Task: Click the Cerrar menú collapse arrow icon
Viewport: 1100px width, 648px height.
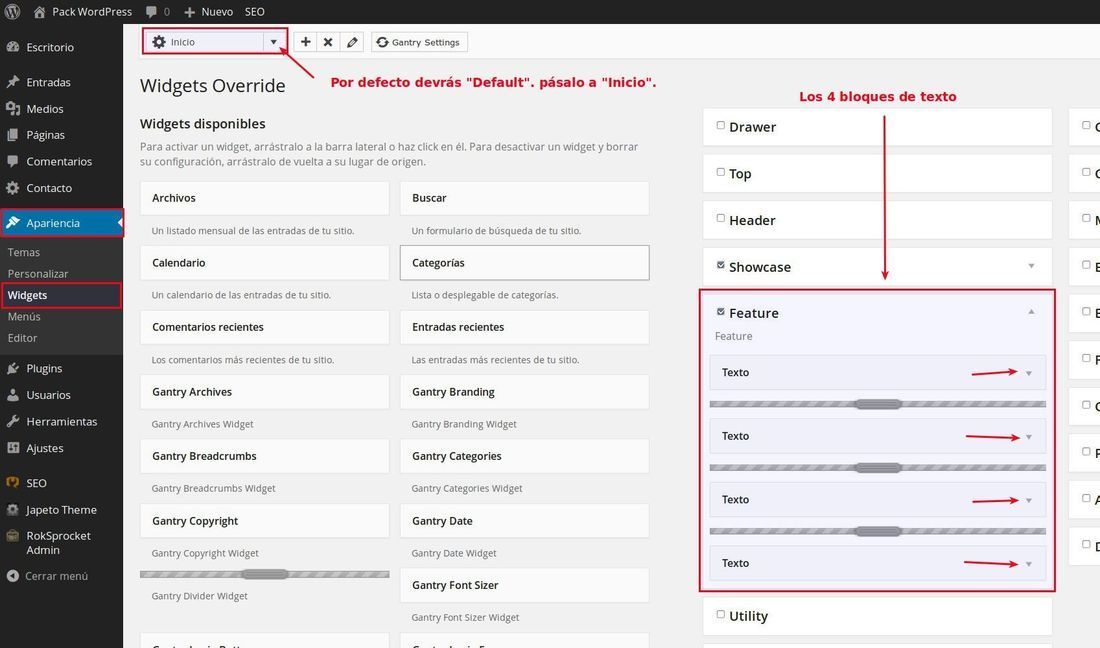Action: [x=13, y=576]
